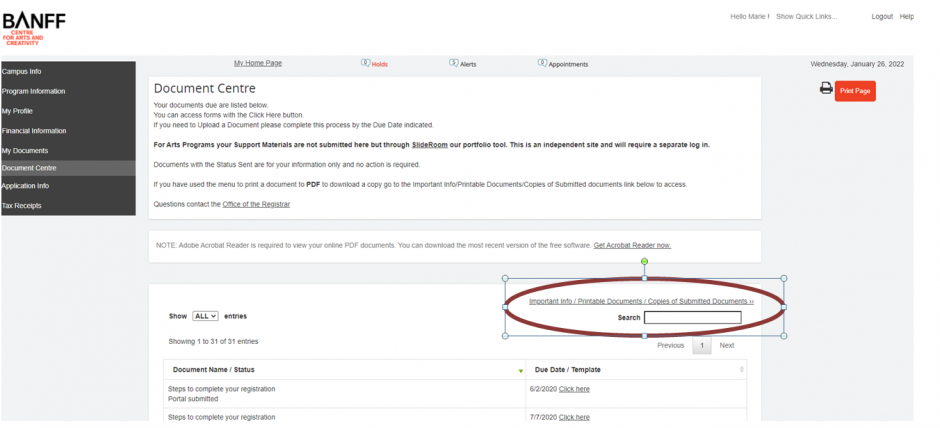940x428 pixels.
Task: Click the Wednesday, January 26, 2022 date
Action: click(857, 64)
